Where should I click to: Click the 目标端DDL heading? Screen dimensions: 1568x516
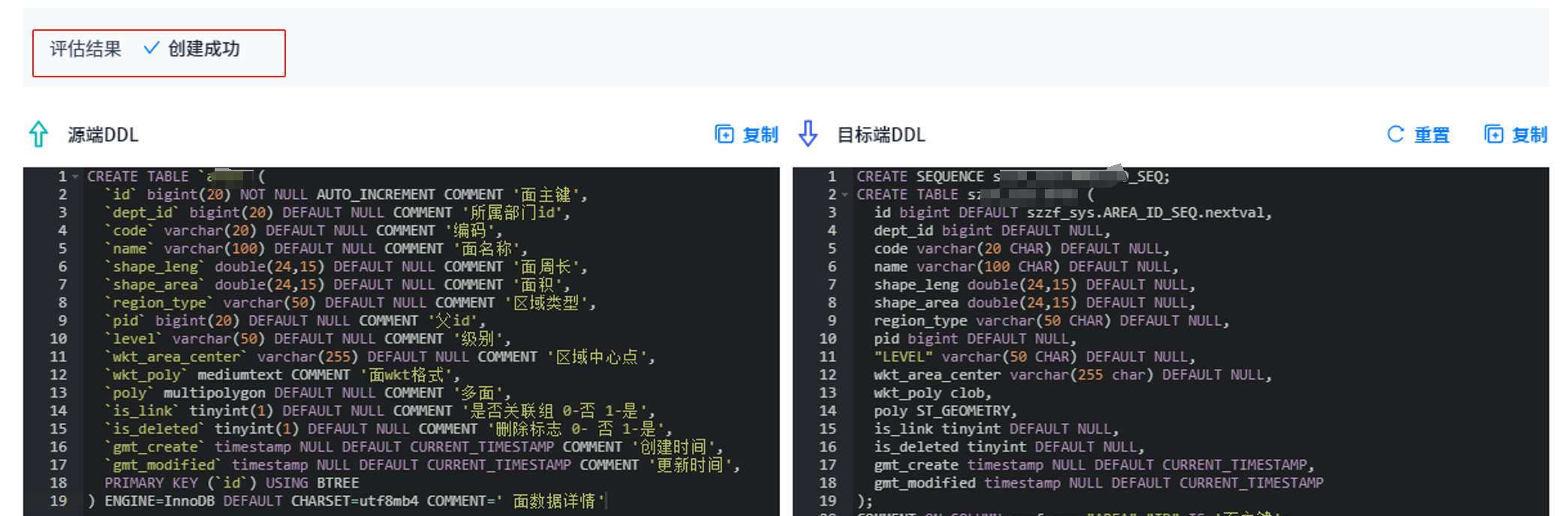coord(881,134)
